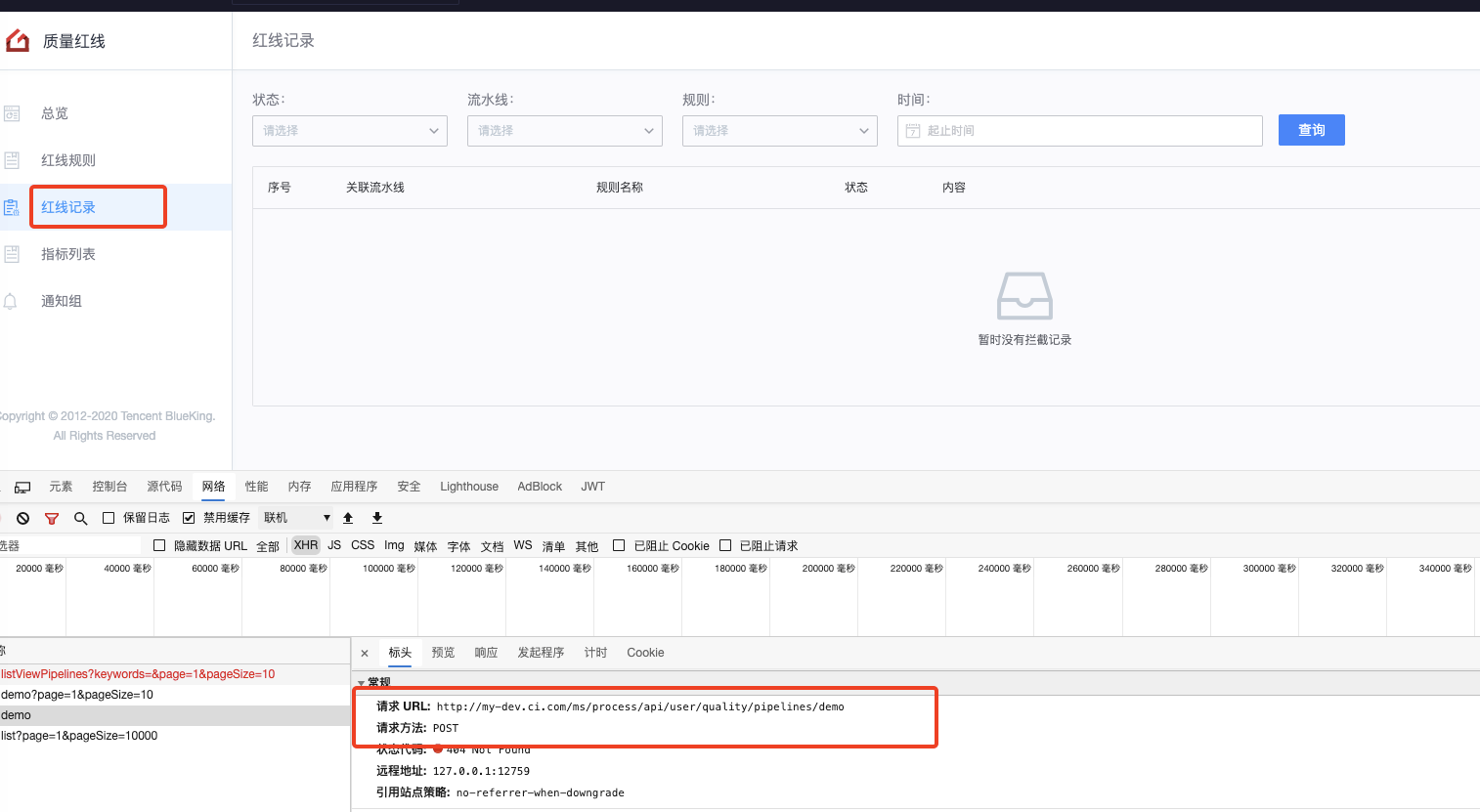Click the 红线规则 sidebar icon
Viewport: 1480px width, 812px height.
[x=12, y=160]
